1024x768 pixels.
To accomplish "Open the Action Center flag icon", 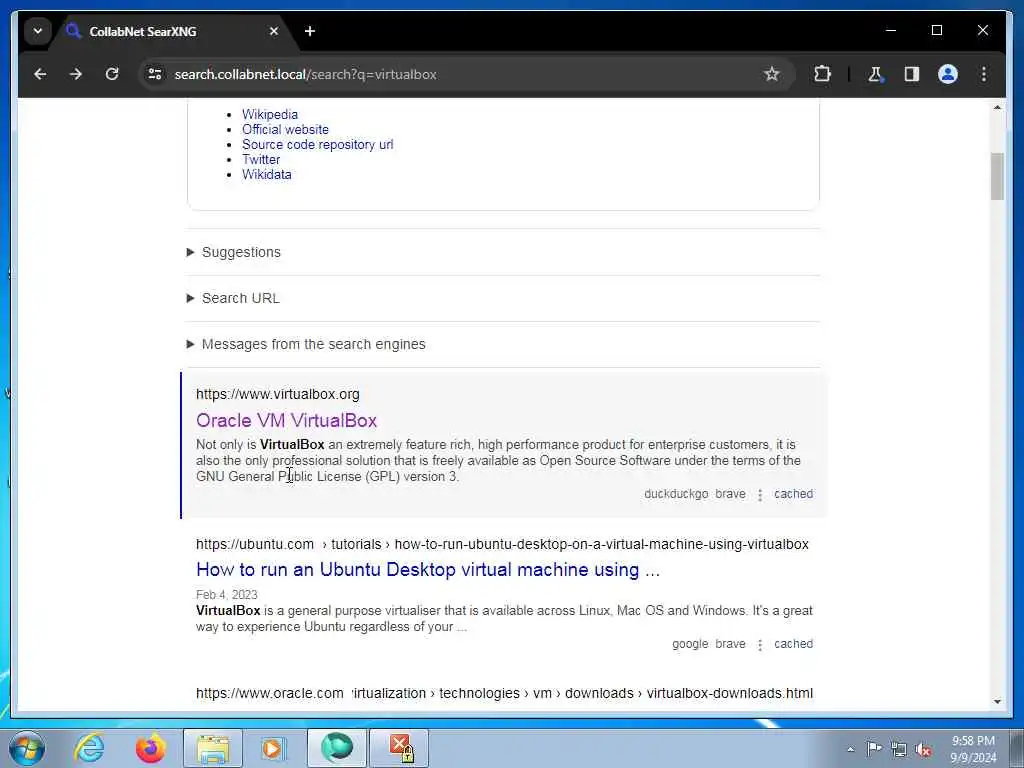I will click(874, 749).
